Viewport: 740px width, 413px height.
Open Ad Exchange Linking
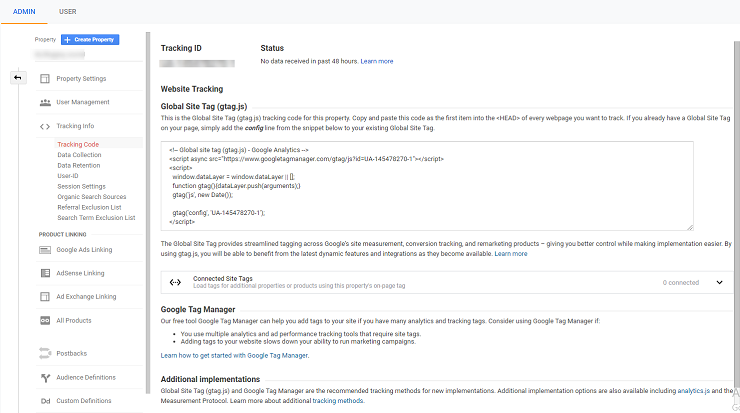click(x=86, y=296)
